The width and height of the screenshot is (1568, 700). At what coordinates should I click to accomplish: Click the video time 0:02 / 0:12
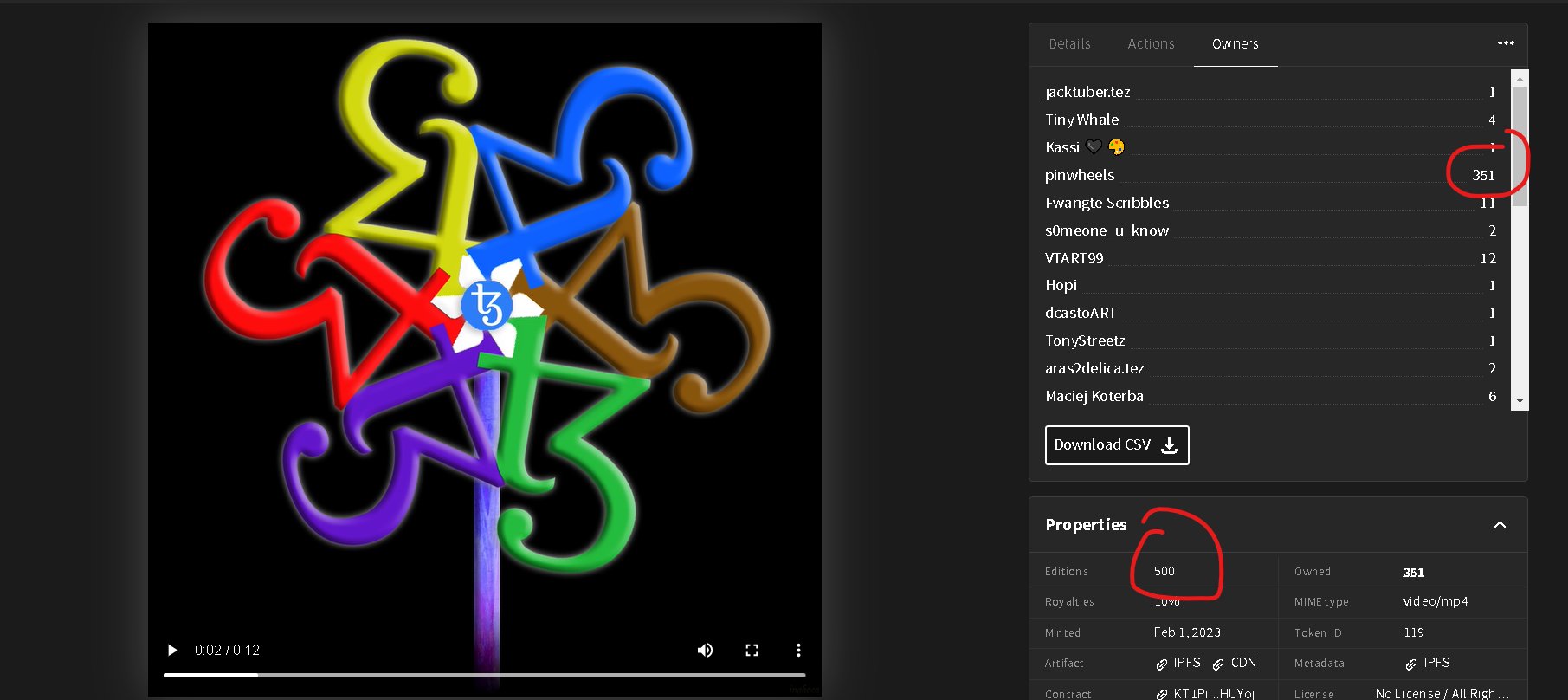pos(227,650)
